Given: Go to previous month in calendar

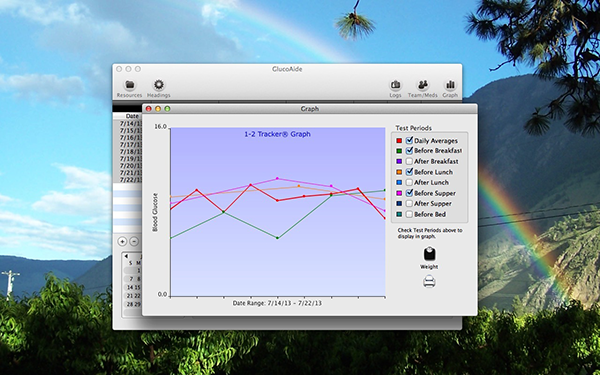Looking at the screenshot, I should click(x=126, y=256).
